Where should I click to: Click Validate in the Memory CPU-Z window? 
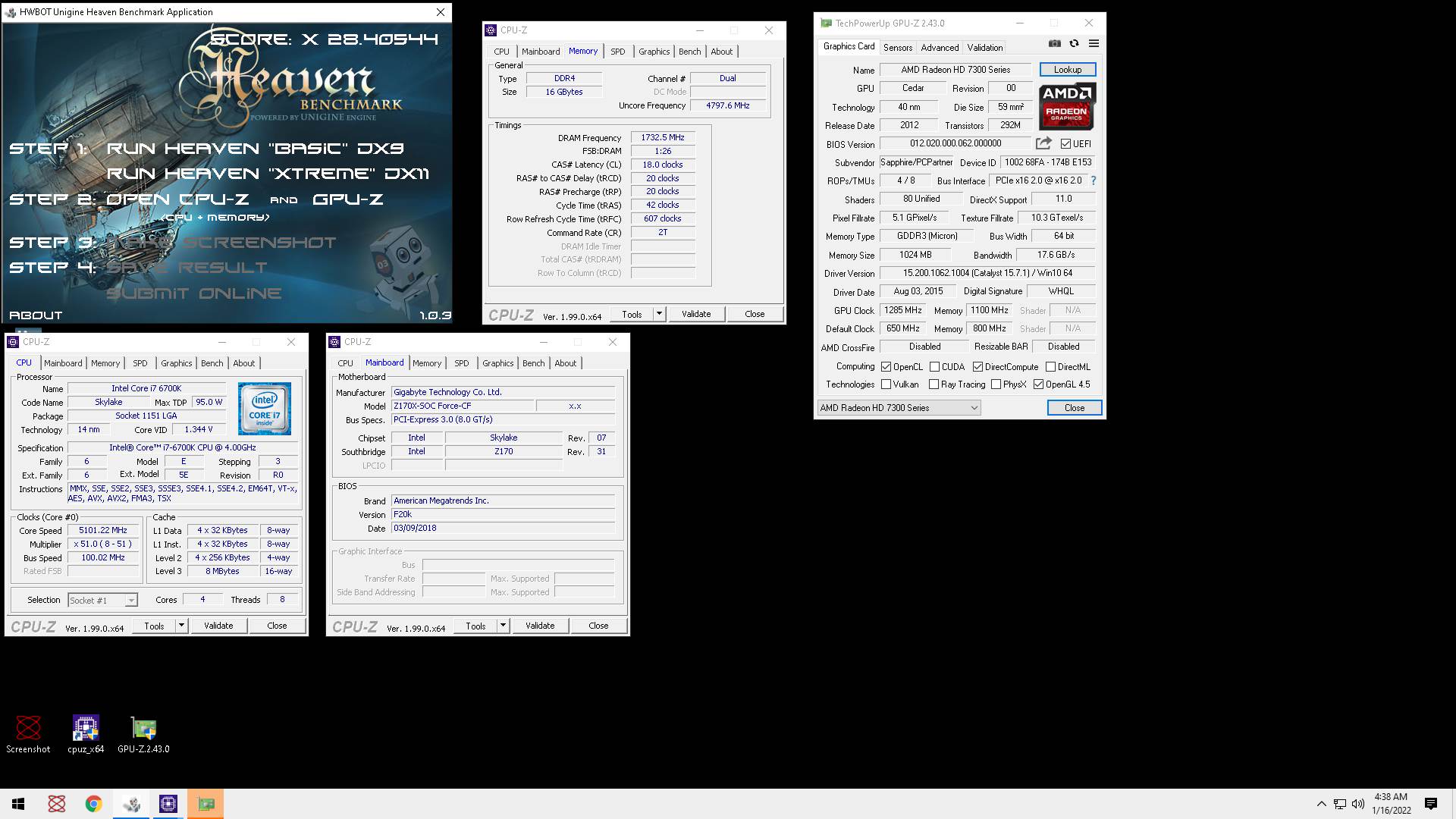(x=696, y=314)
